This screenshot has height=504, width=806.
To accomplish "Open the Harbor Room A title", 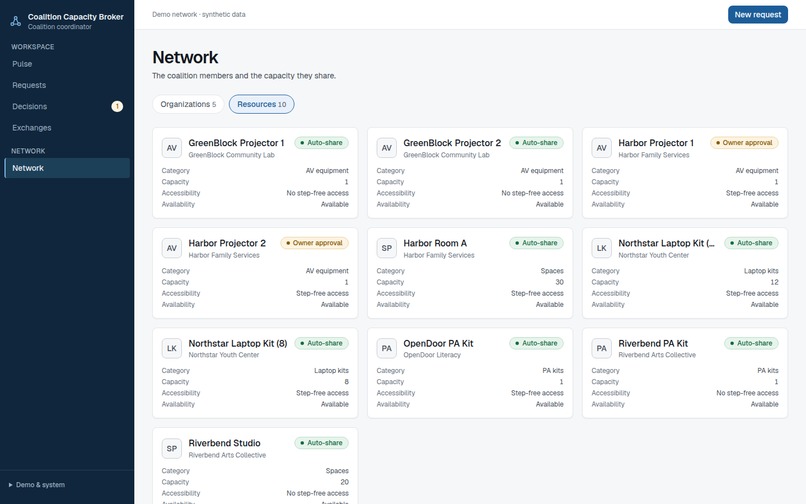I will pyautogui.click(x=435, y=243).
